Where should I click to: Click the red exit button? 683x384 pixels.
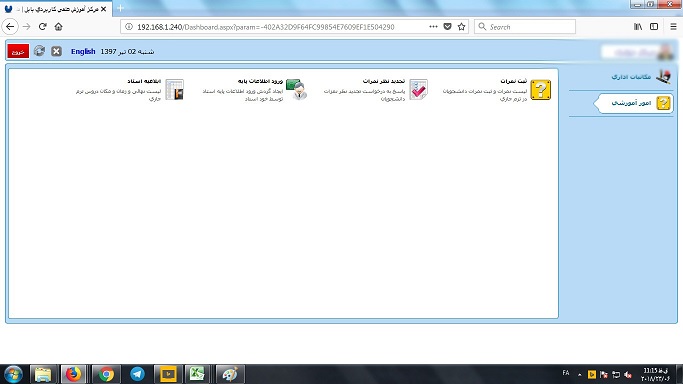18,51
